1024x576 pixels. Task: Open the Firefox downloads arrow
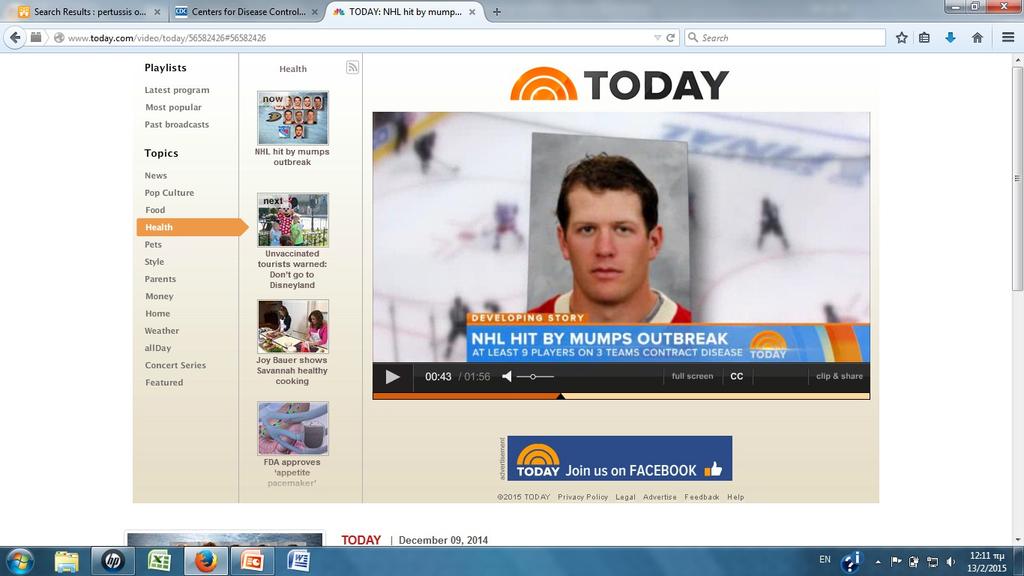click(950, 38)
